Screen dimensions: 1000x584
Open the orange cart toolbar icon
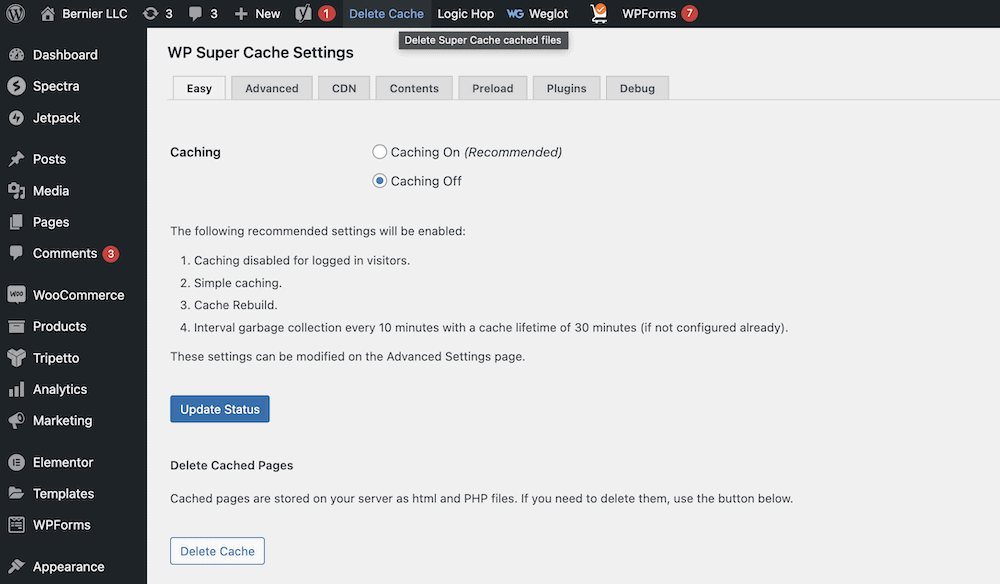point(598,13)
